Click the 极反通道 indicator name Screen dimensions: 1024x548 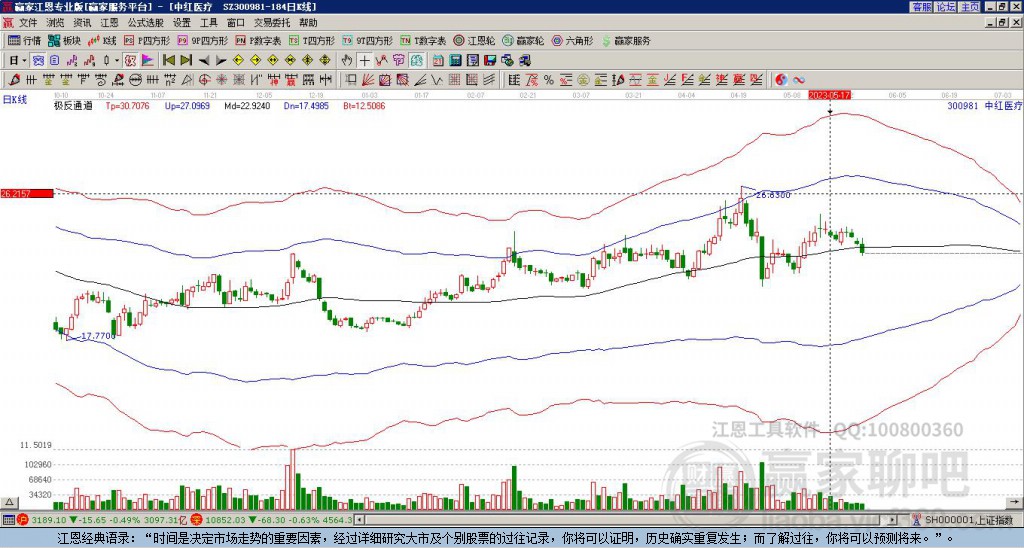click(x=73, y=106)
